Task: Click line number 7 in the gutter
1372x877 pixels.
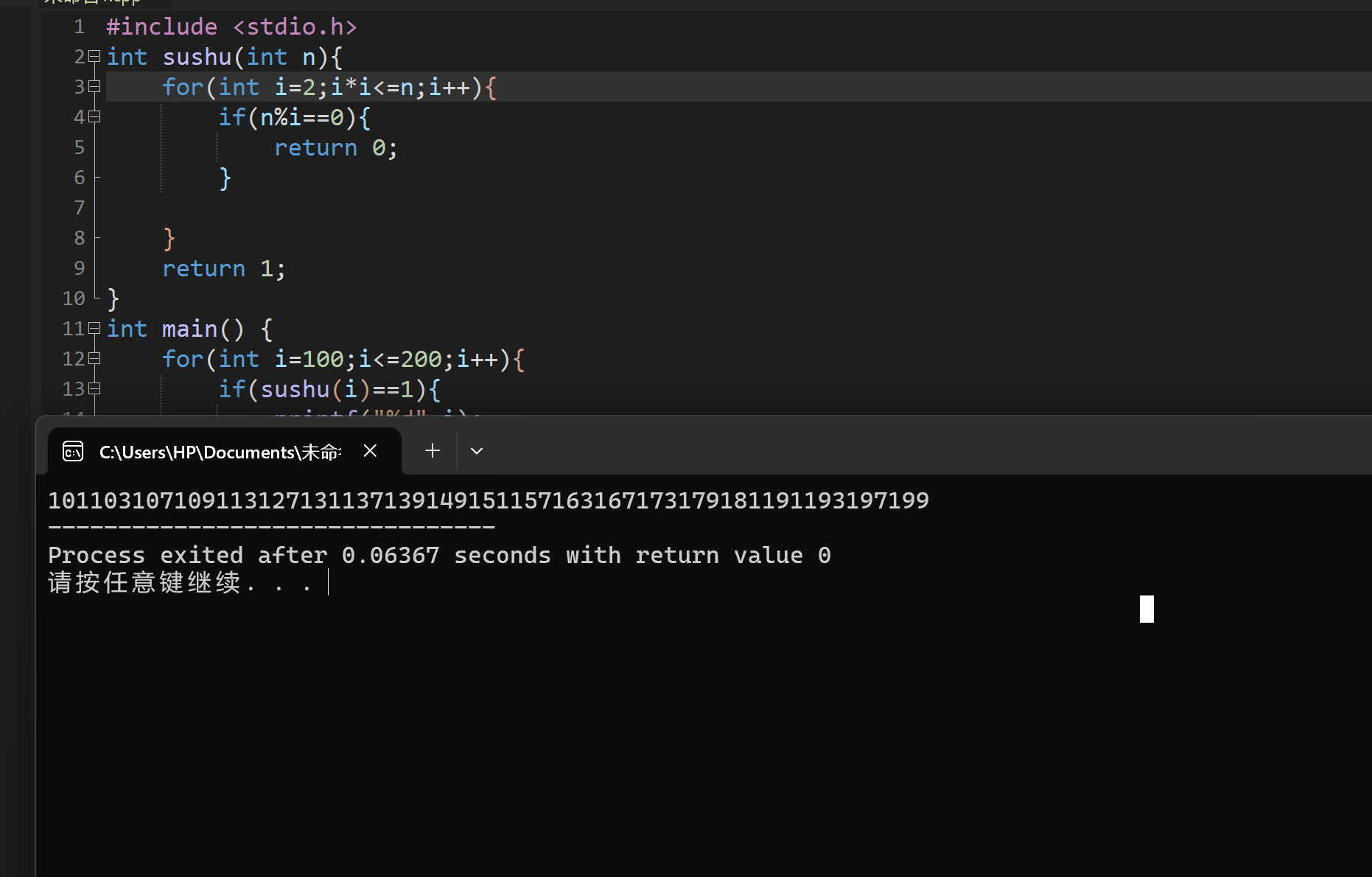Action: coord(79,208)
